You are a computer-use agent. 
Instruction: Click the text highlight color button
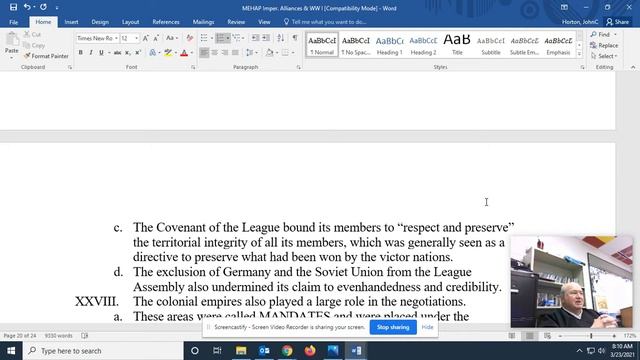[x=168, y=53]
